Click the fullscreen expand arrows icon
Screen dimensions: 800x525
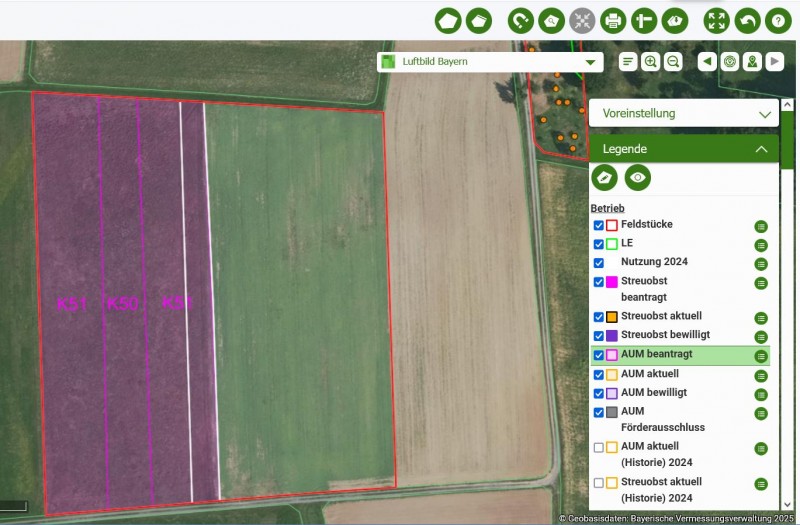pos(716,20)
